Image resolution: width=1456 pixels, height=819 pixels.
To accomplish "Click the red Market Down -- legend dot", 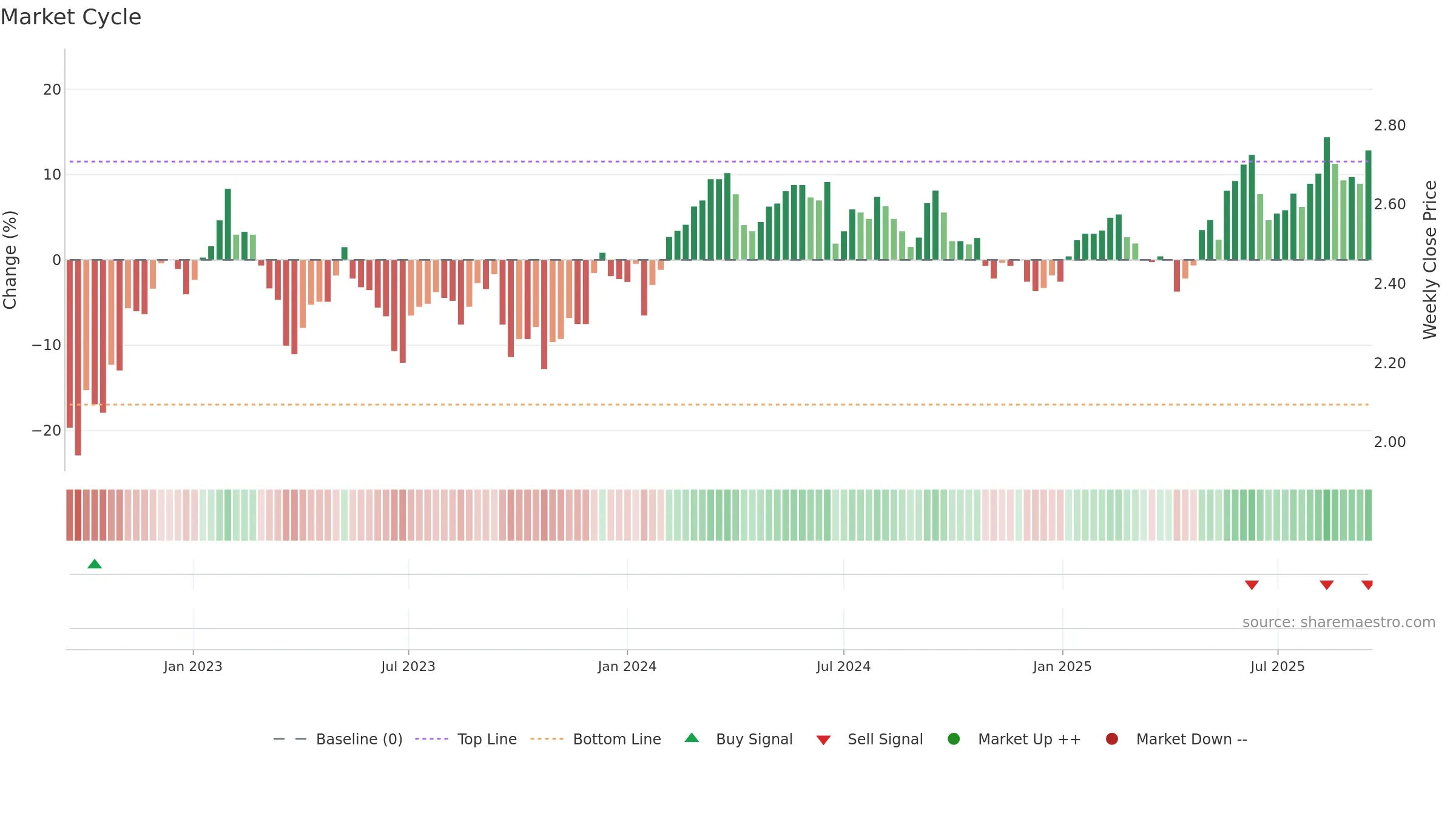I will [1112, 739].
